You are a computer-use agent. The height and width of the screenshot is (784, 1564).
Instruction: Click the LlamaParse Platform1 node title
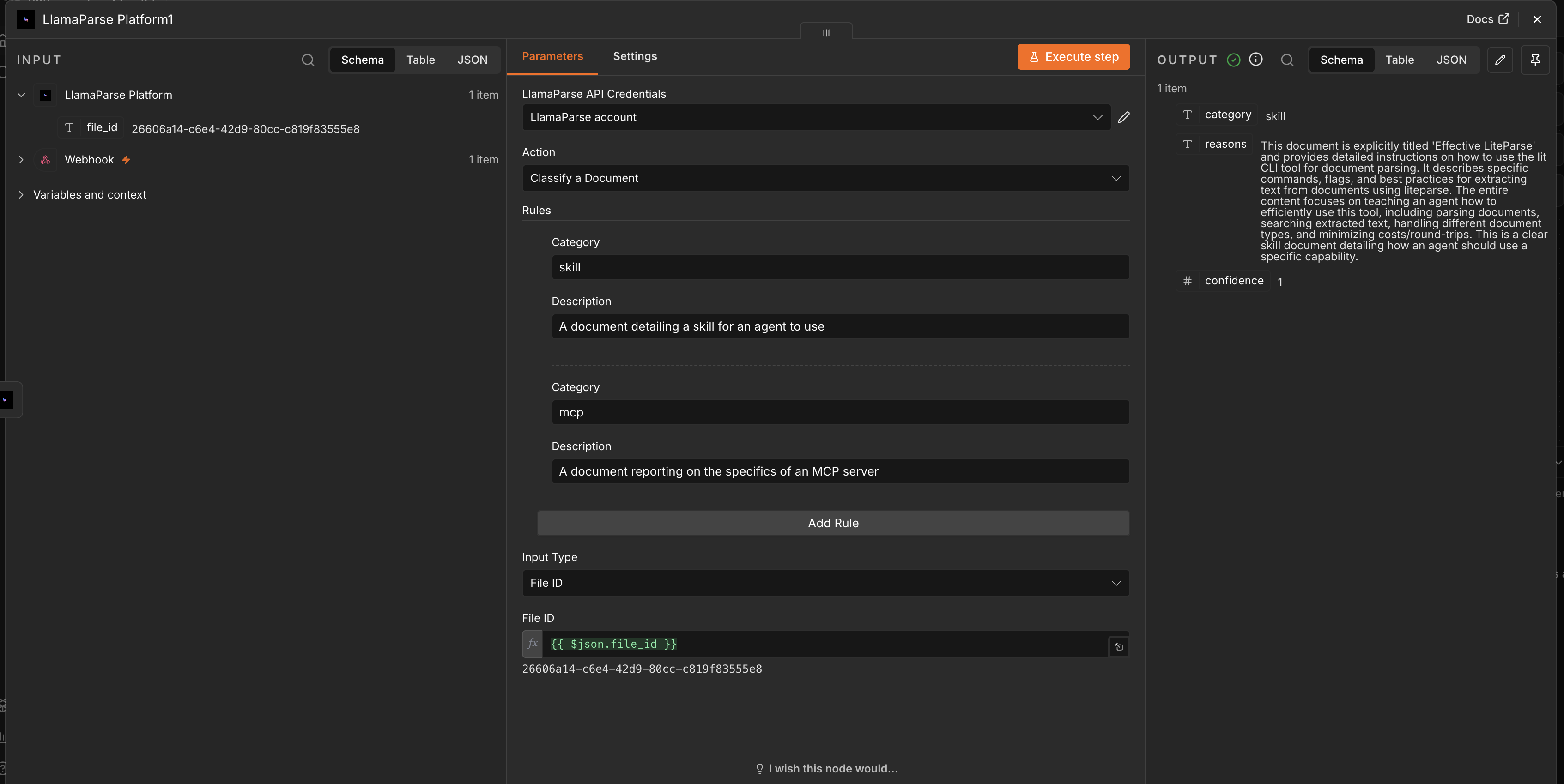point(108,19)
